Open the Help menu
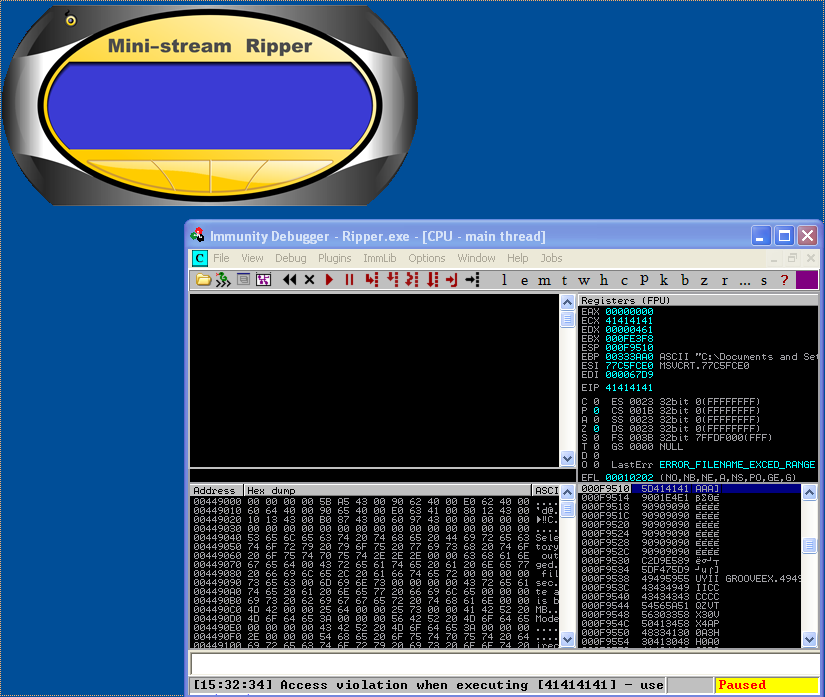 click(518, 258)
